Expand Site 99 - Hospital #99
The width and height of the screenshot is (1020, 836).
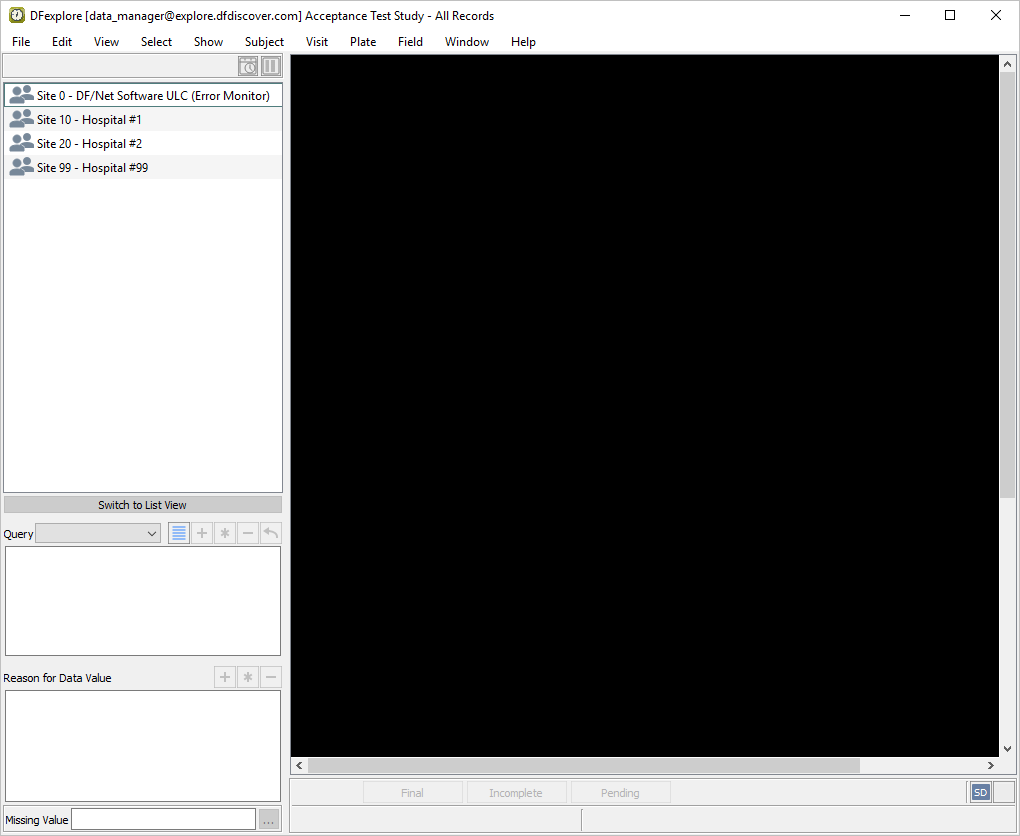click(x=92, y=168)
